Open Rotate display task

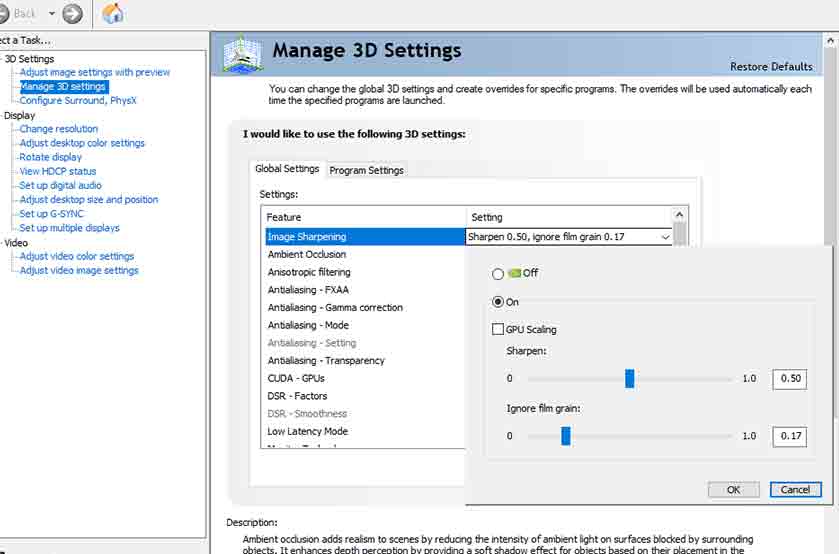point(50,157)
